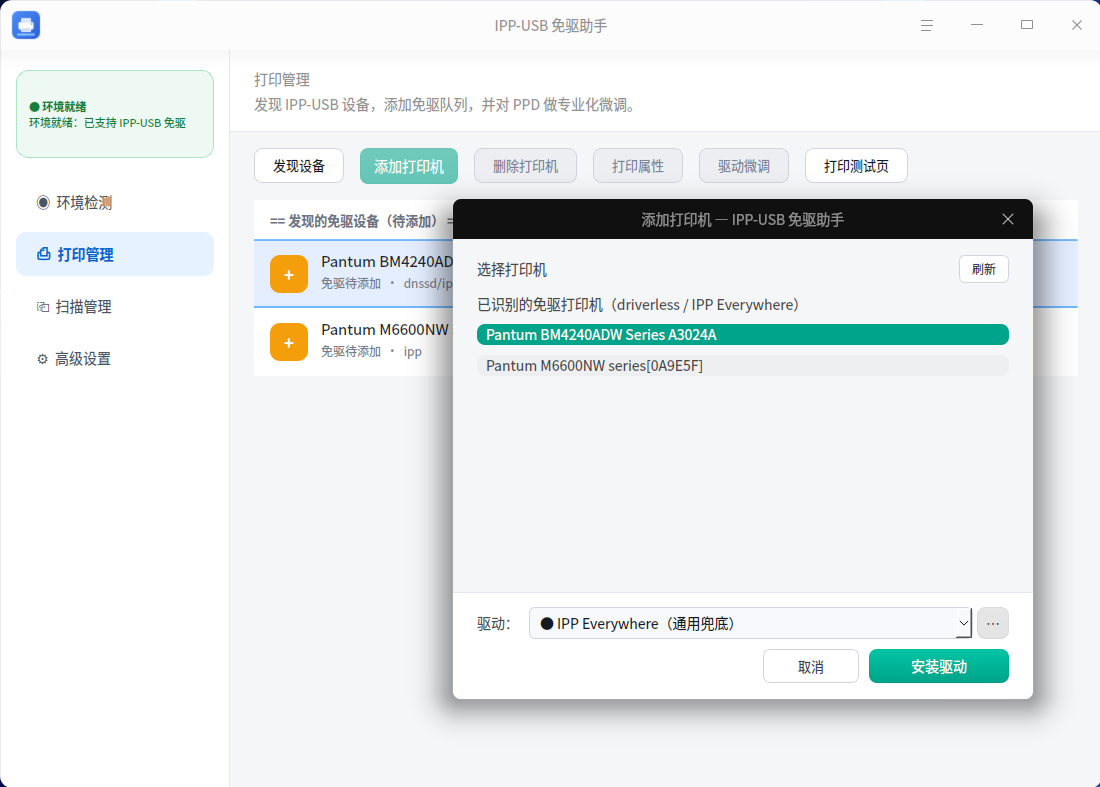Click the ellipsis button beside the driver combo
This screenshot has width=1100, height=787.
(993, 623)
